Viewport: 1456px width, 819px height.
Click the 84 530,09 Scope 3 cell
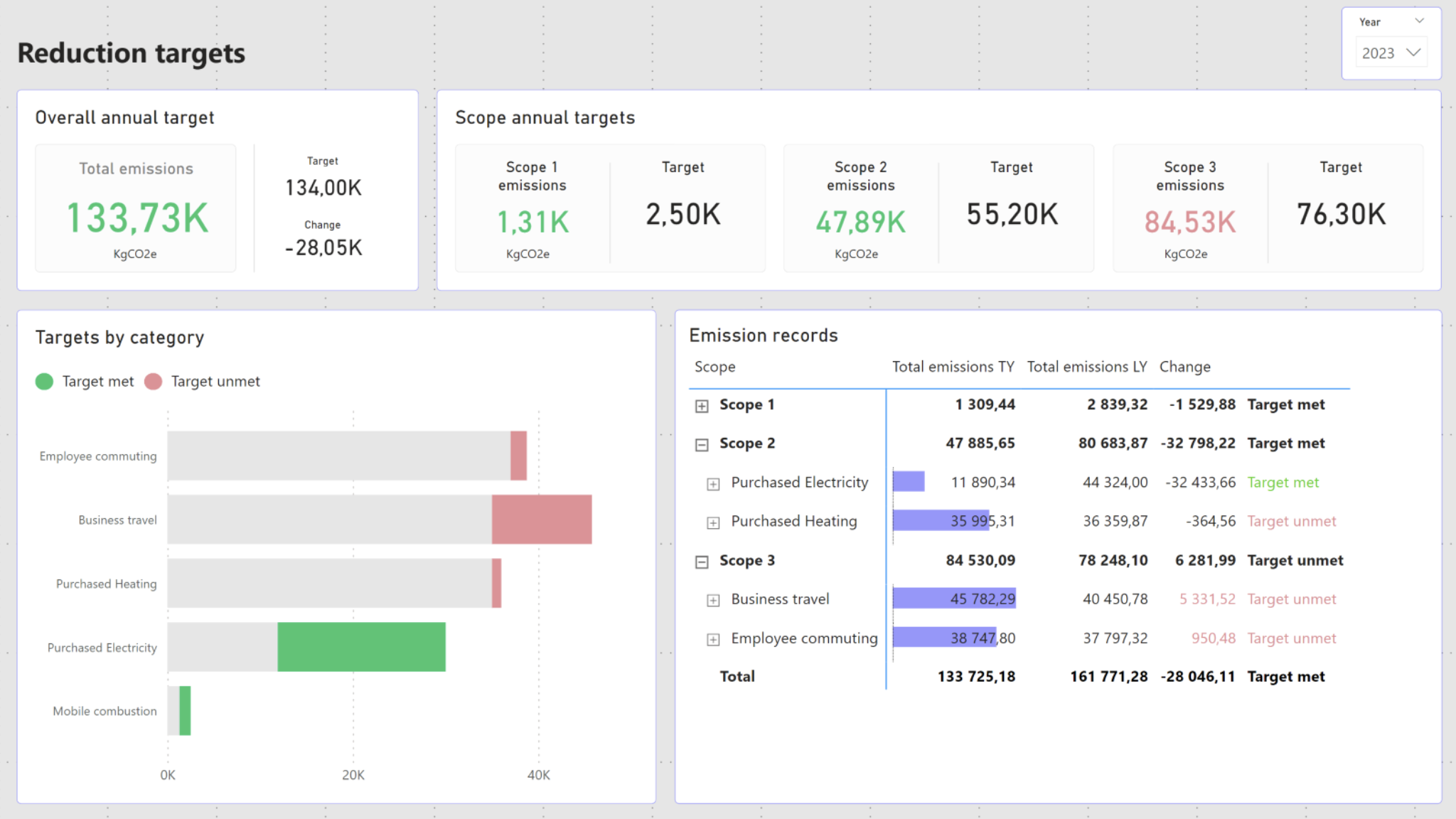pos(980,560)
